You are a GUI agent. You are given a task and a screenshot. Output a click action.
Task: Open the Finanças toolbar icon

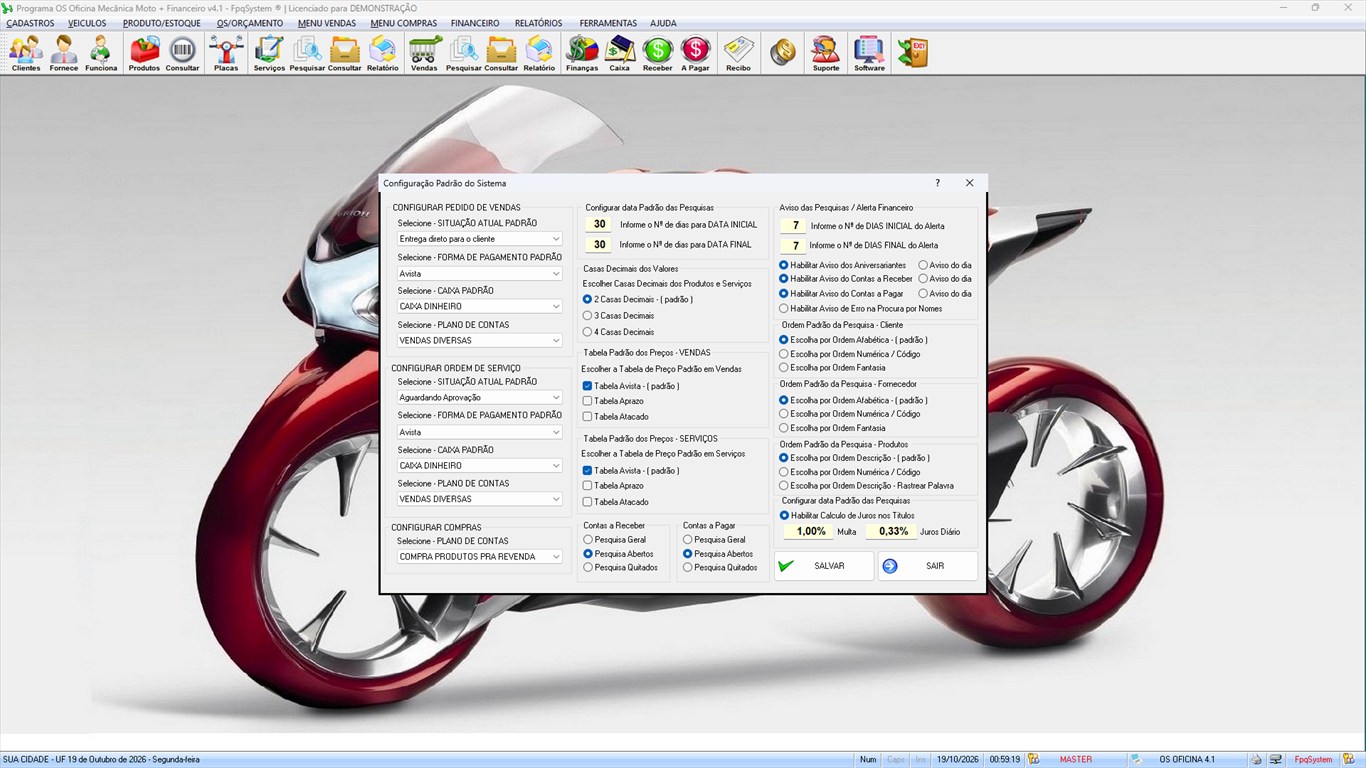tap(582, 54)
